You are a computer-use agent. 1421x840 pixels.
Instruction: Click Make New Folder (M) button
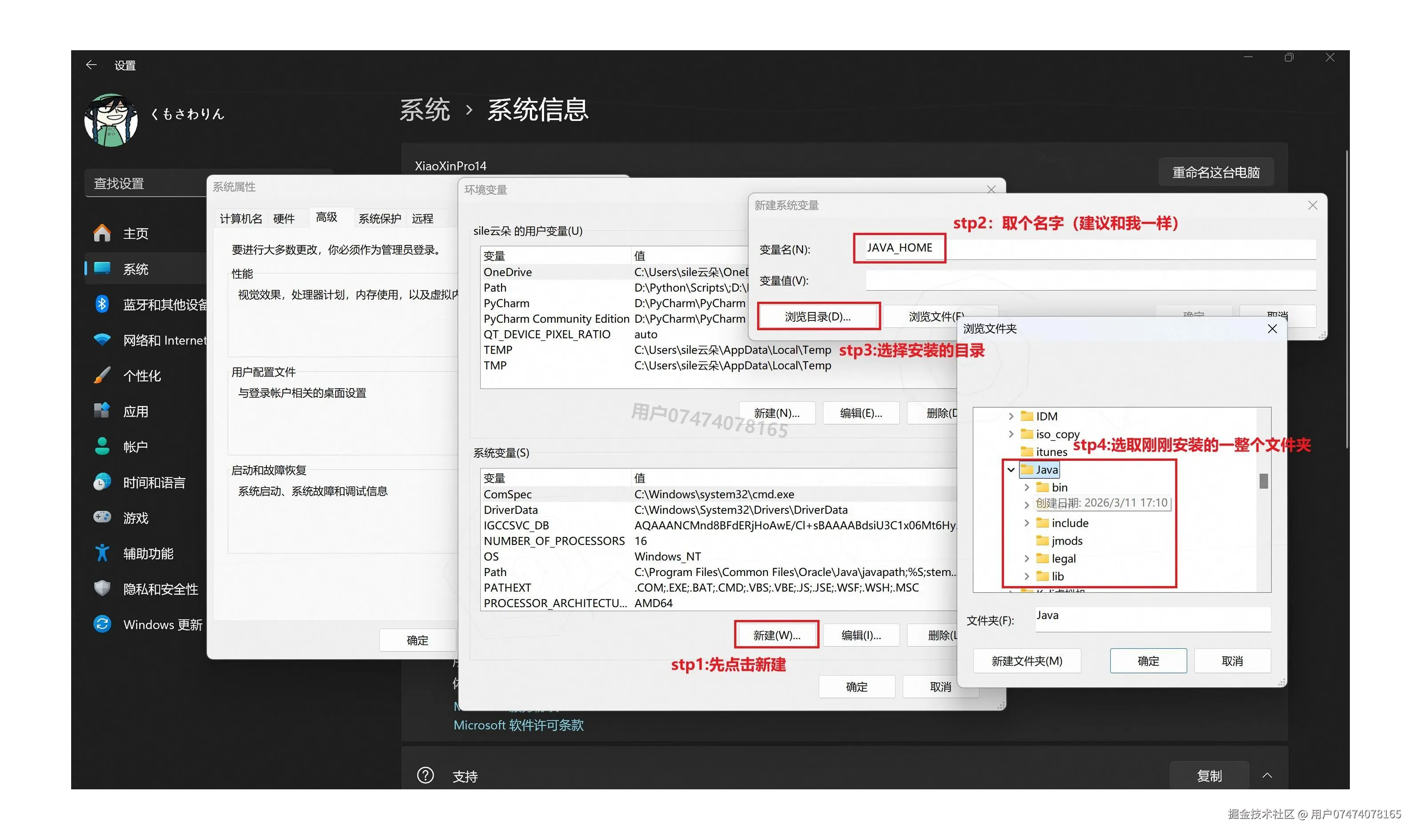[1027, 660]
